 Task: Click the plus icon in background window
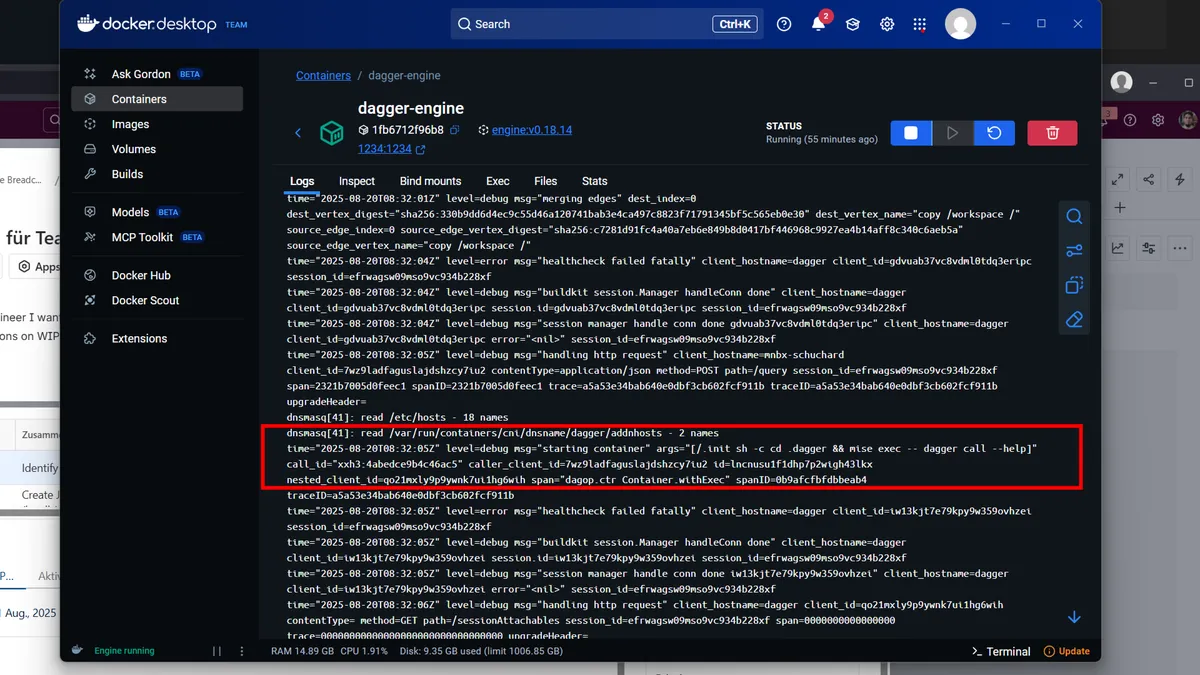[x=1120, y=208]
